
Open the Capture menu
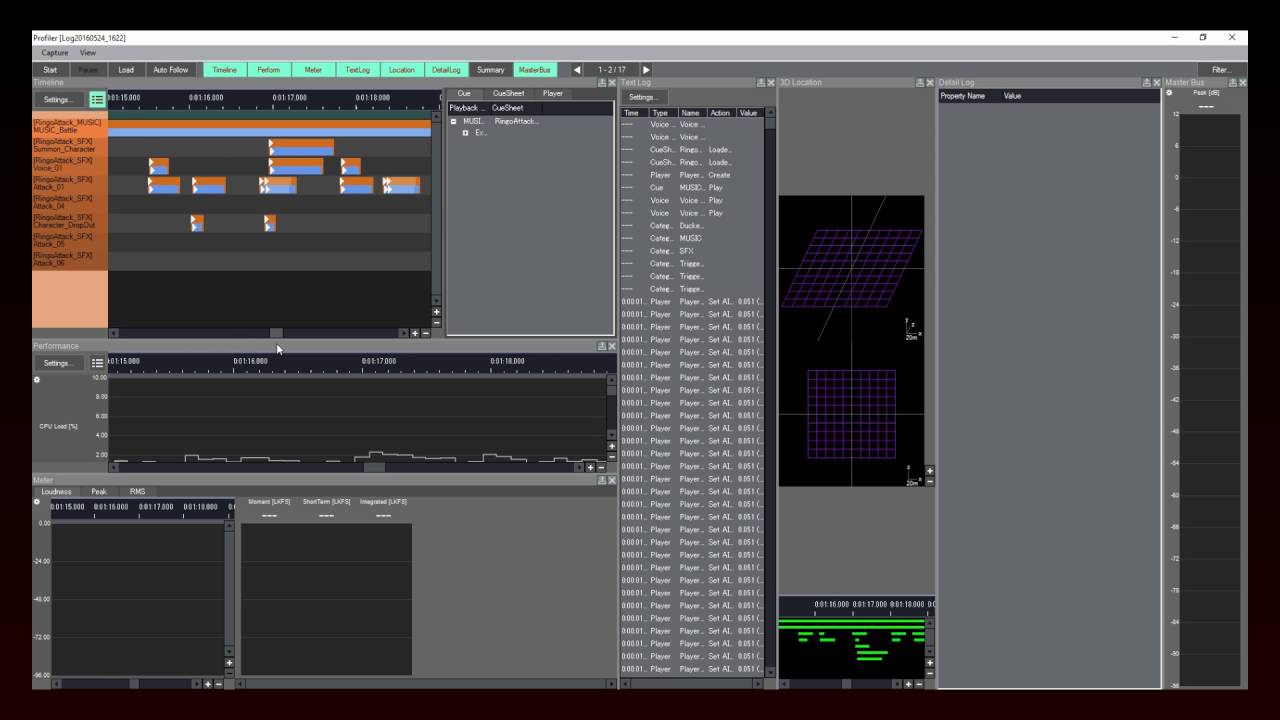pyautogui.click(x=55, y=52)
